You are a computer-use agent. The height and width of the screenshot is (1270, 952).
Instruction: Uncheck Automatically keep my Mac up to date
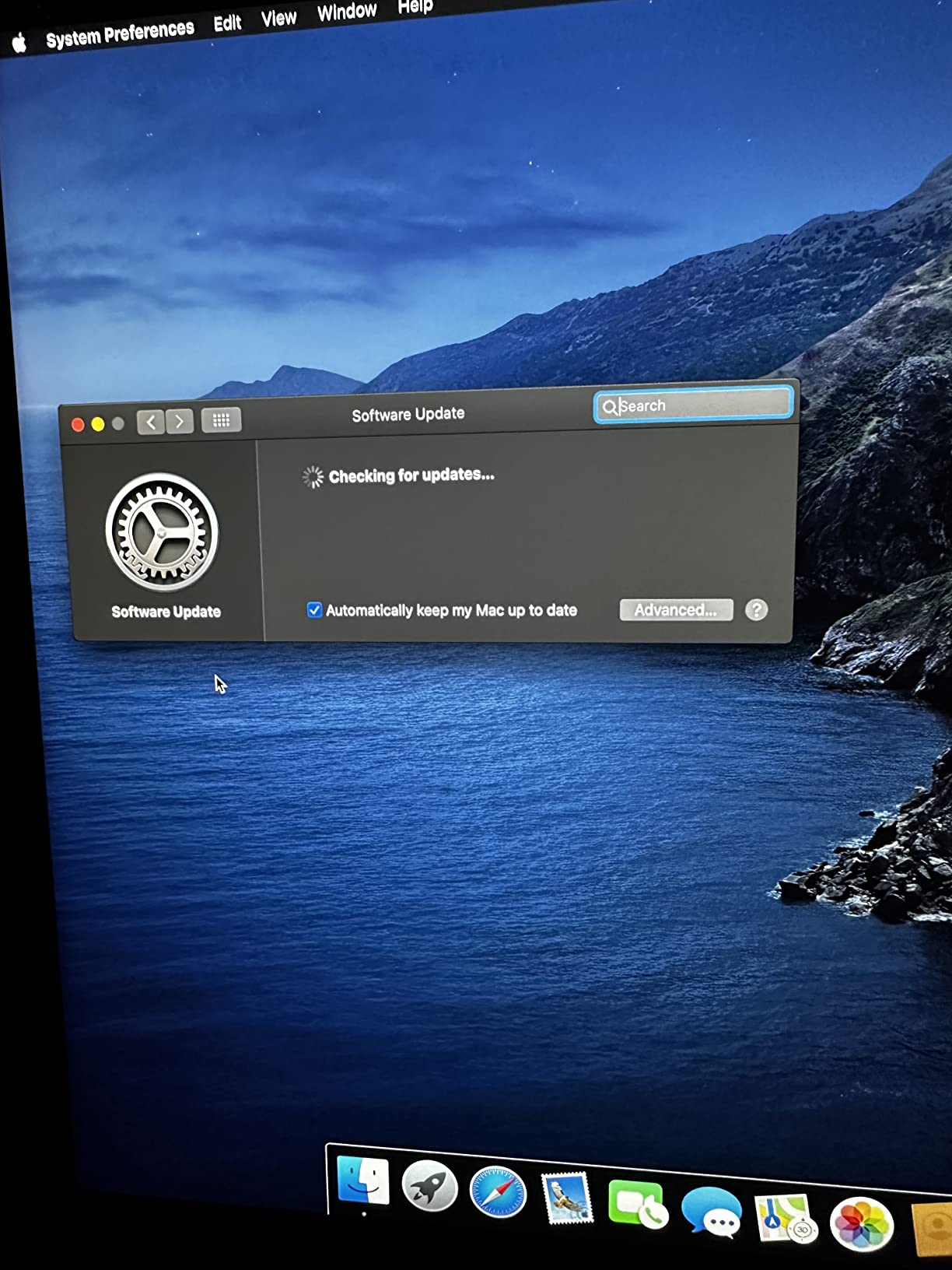314,610
